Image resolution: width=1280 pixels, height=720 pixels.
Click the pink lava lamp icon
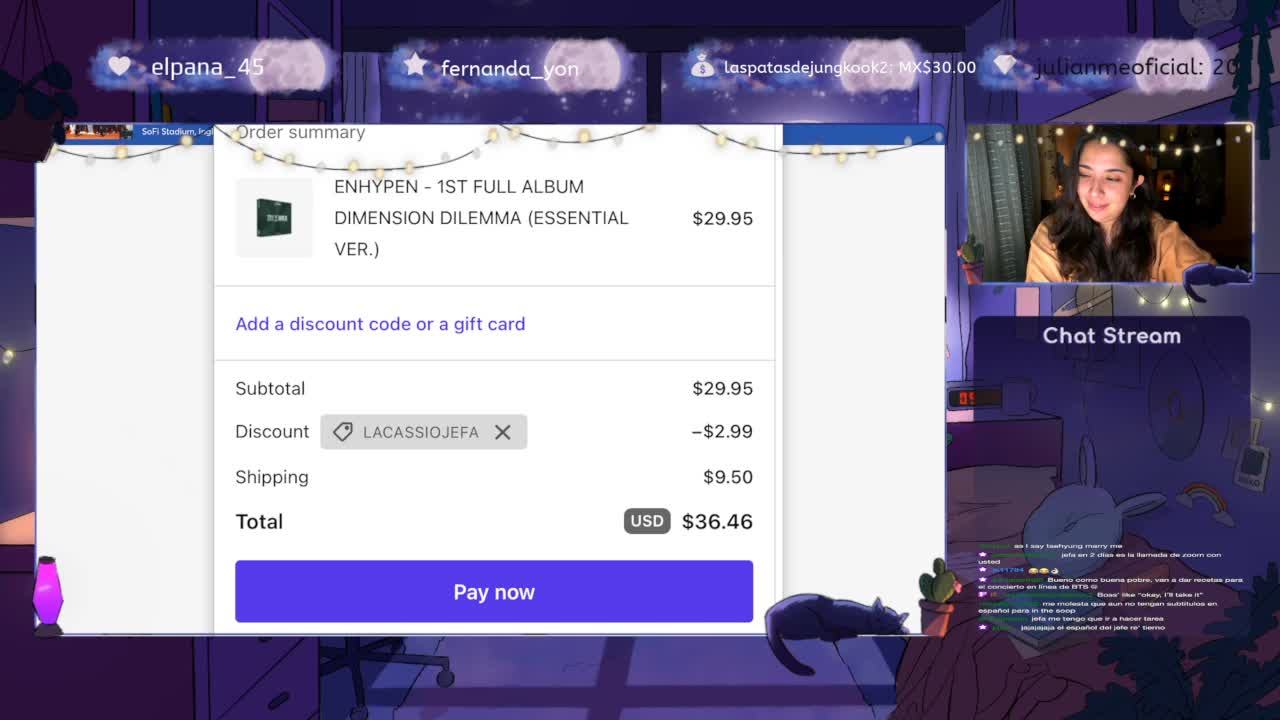[47, 595]
